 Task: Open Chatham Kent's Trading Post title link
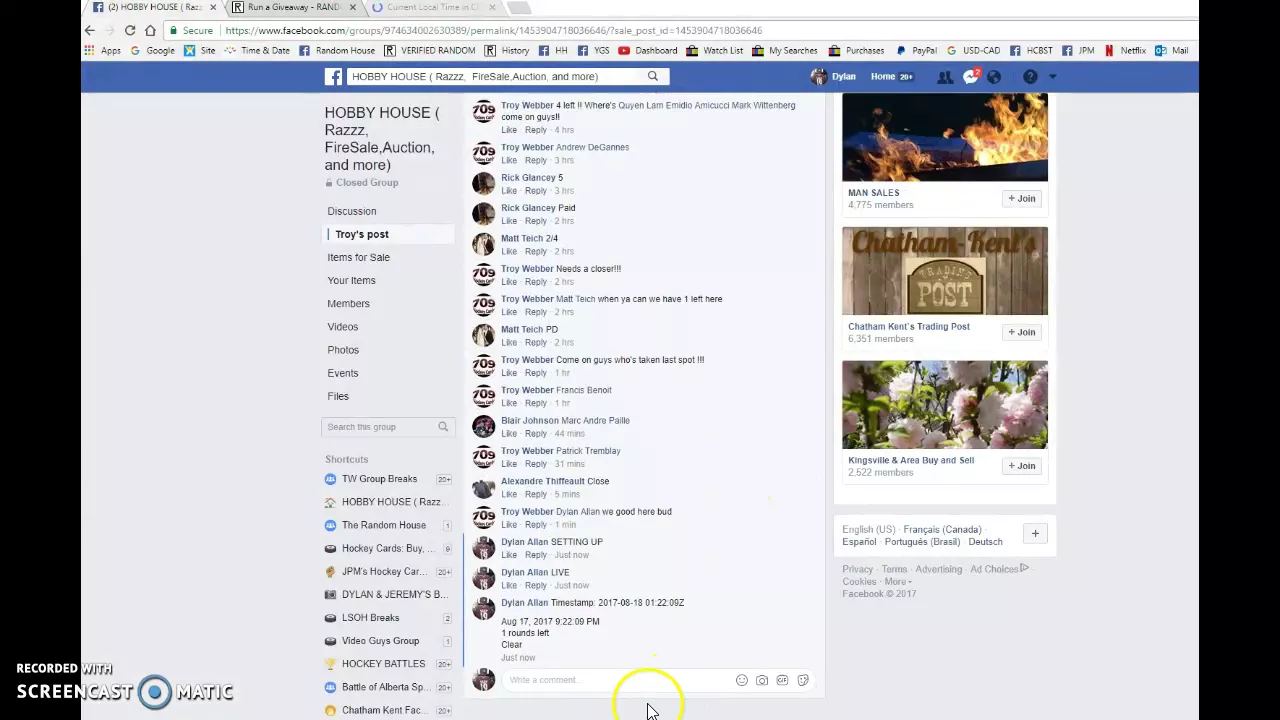(909, 327)
